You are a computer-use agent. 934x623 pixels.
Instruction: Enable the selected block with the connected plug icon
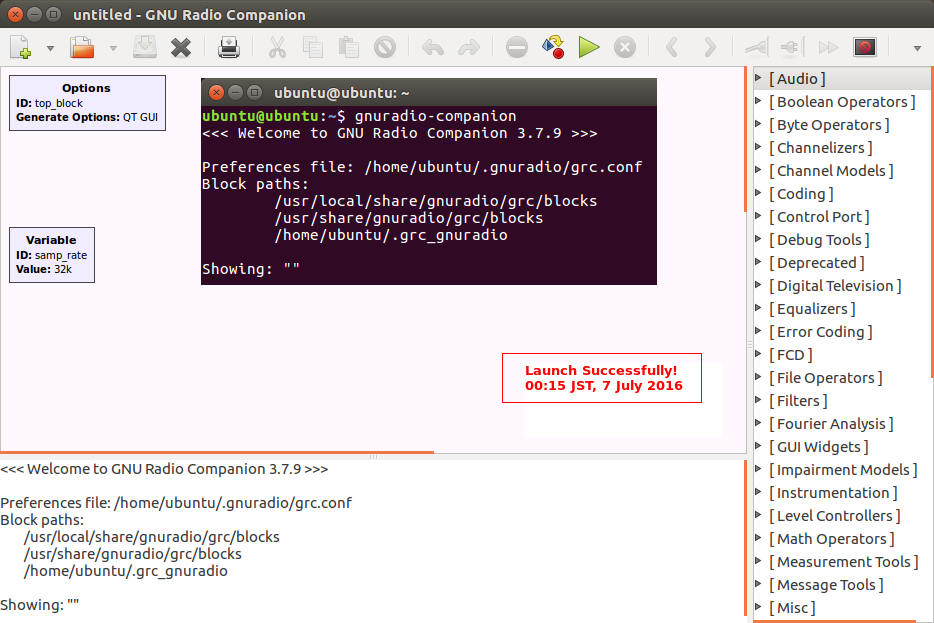pos(757,47)
